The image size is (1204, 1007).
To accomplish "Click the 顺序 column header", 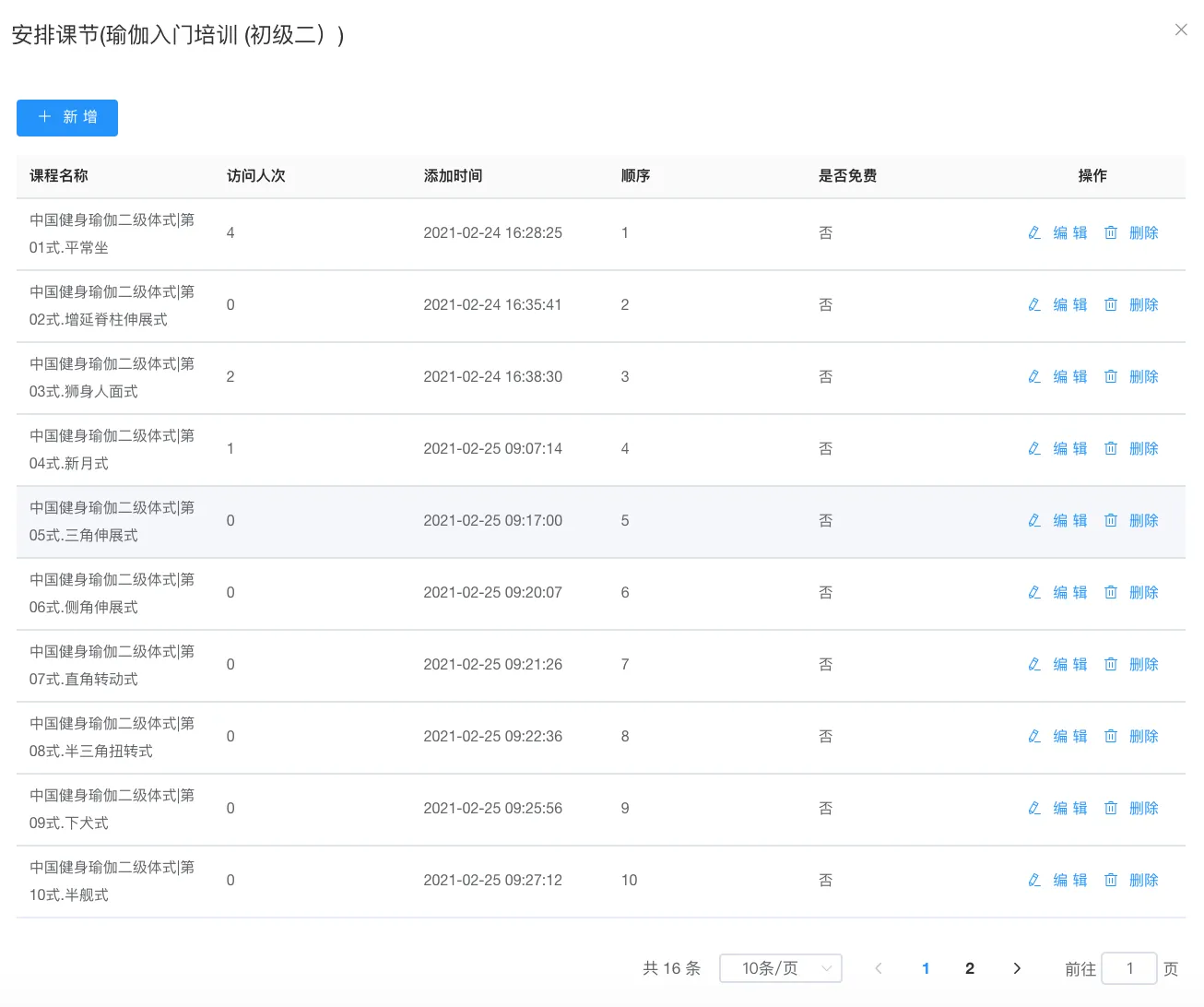I will pyautogui.click(x=635, y=176).
